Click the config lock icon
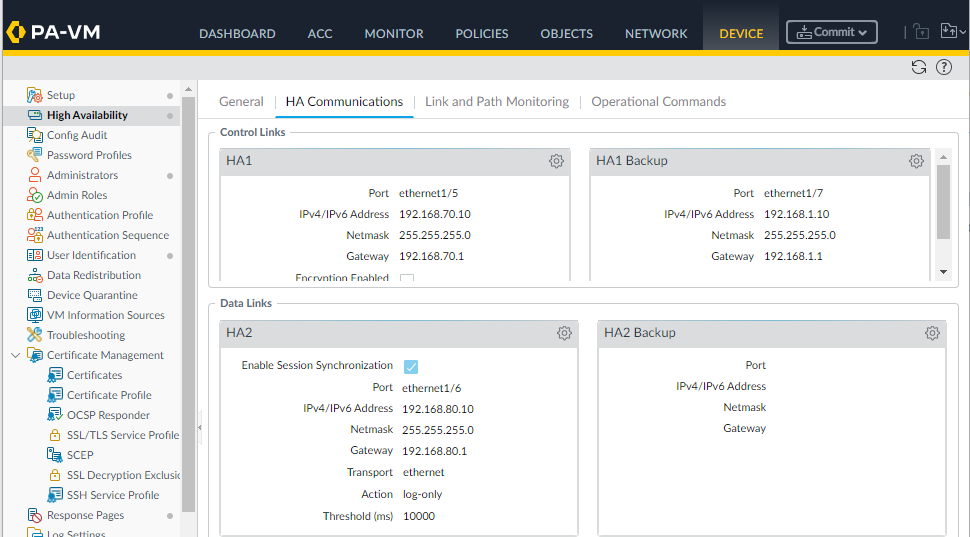Screen dimensions: 970x537 tap(920, 32)
